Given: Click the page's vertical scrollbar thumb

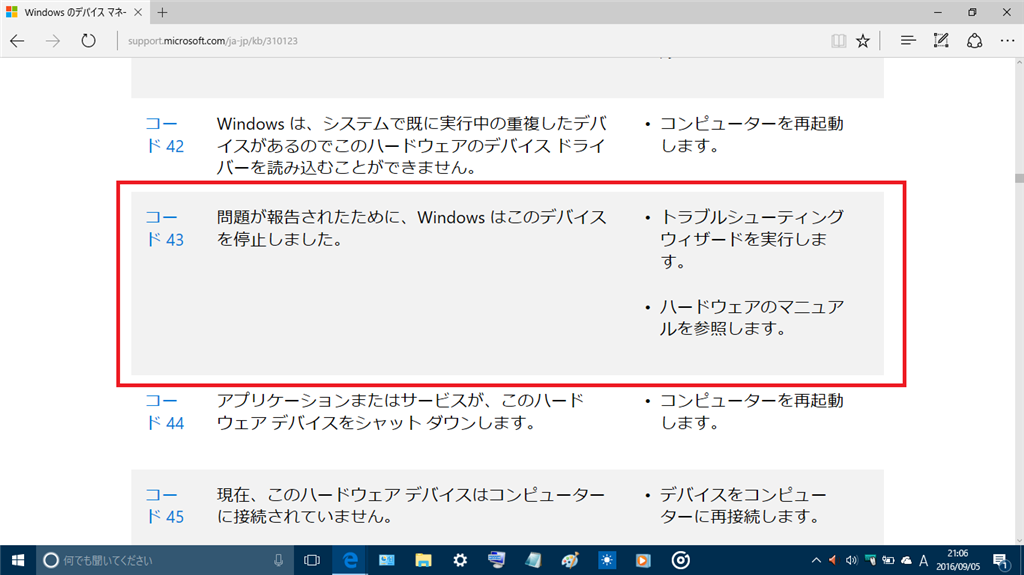Looking at the screenshot, I should coord(1019,178).
